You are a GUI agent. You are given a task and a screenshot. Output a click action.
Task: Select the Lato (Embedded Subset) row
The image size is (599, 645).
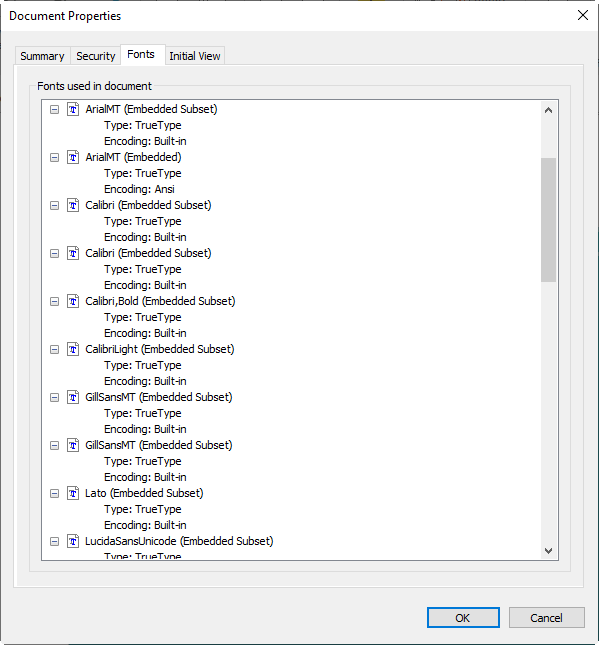click(x=144, y=494)
